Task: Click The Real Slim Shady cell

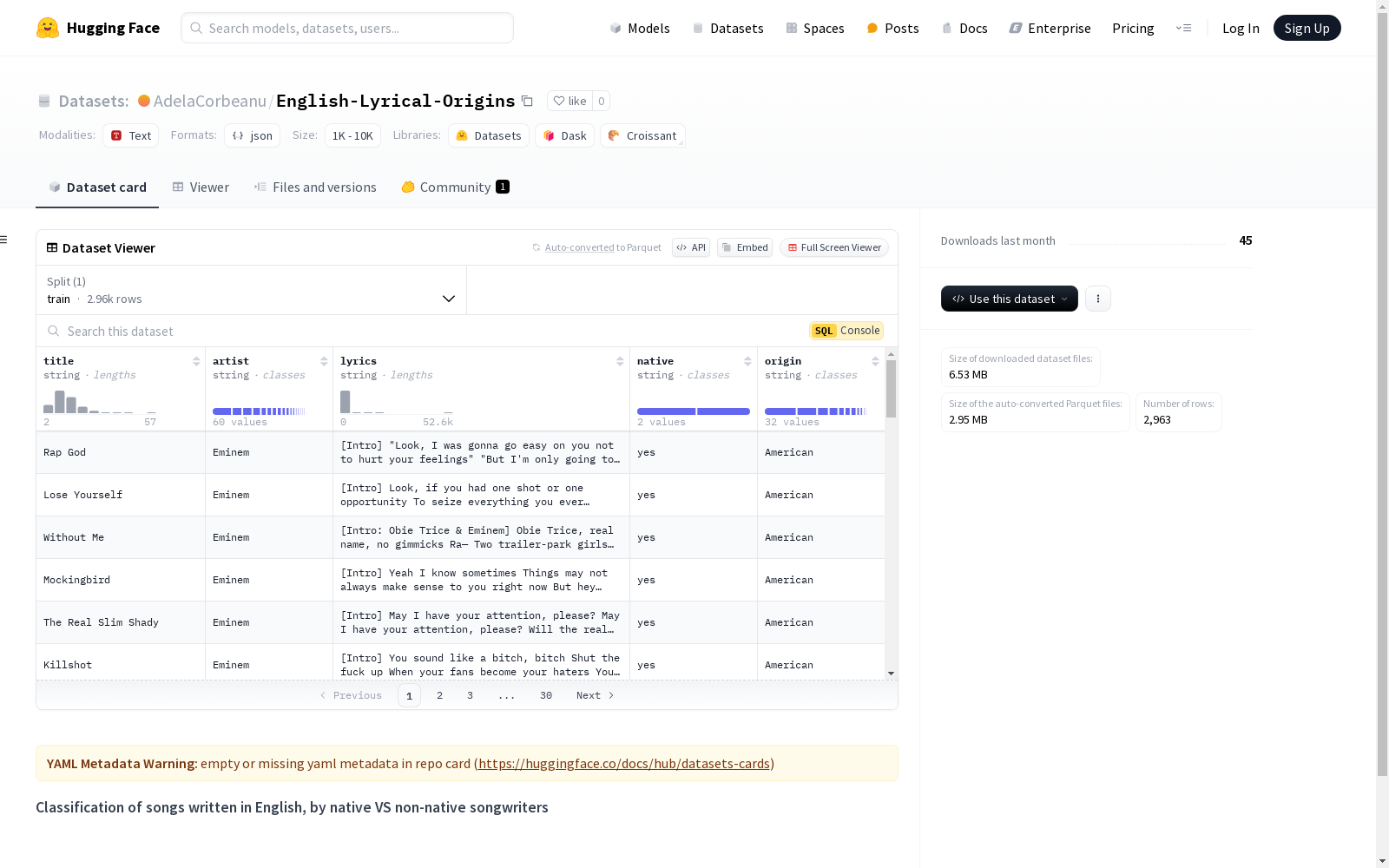Action: [121, 622]
